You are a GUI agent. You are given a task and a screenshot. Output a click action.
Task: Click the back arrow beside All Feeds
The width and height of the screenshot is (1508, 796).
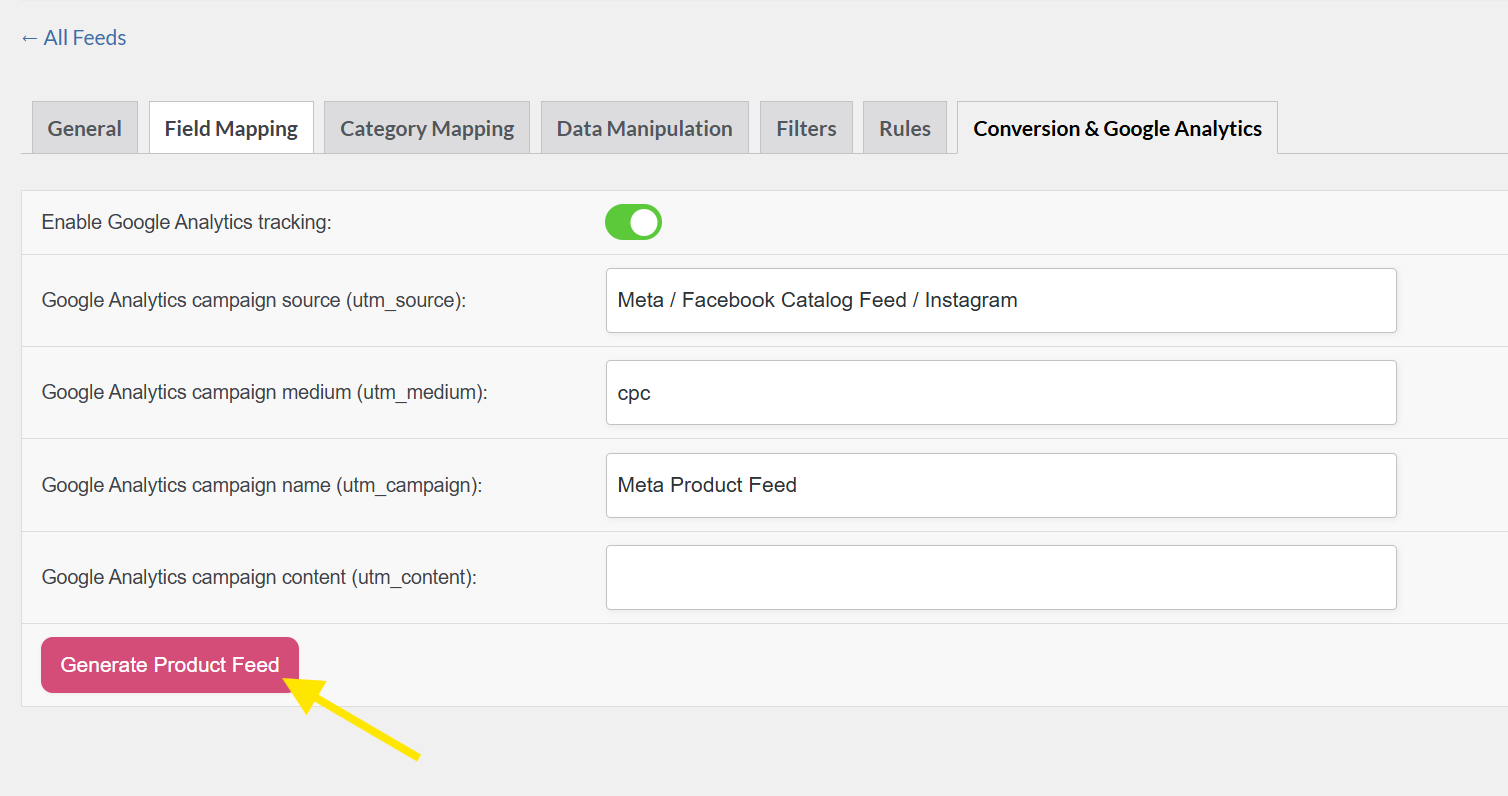pos(29,38)
